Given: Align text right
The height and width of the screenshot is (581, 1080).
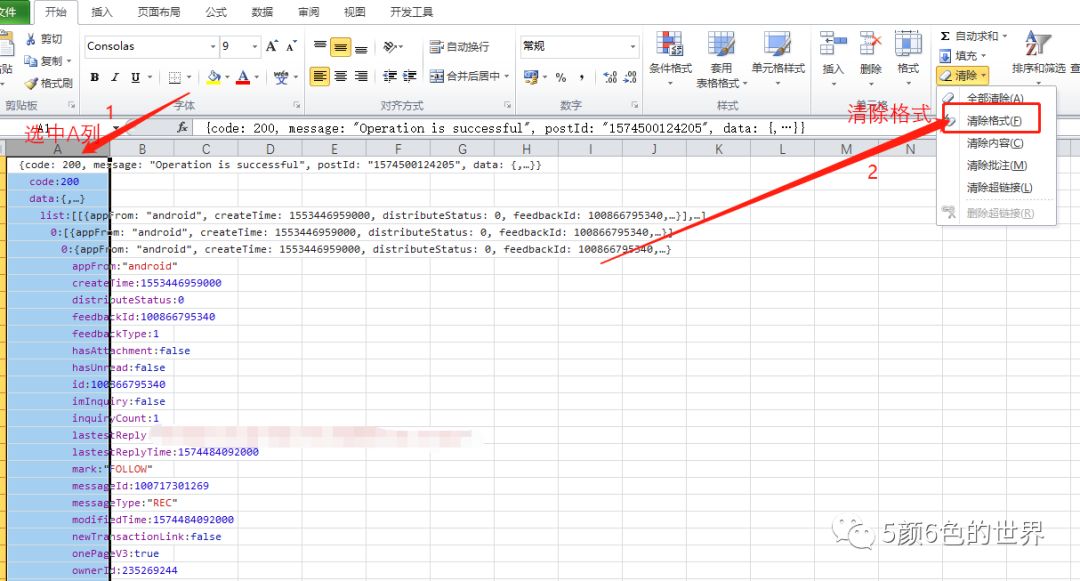Looking at the screenshot, I should click(361, 76).
